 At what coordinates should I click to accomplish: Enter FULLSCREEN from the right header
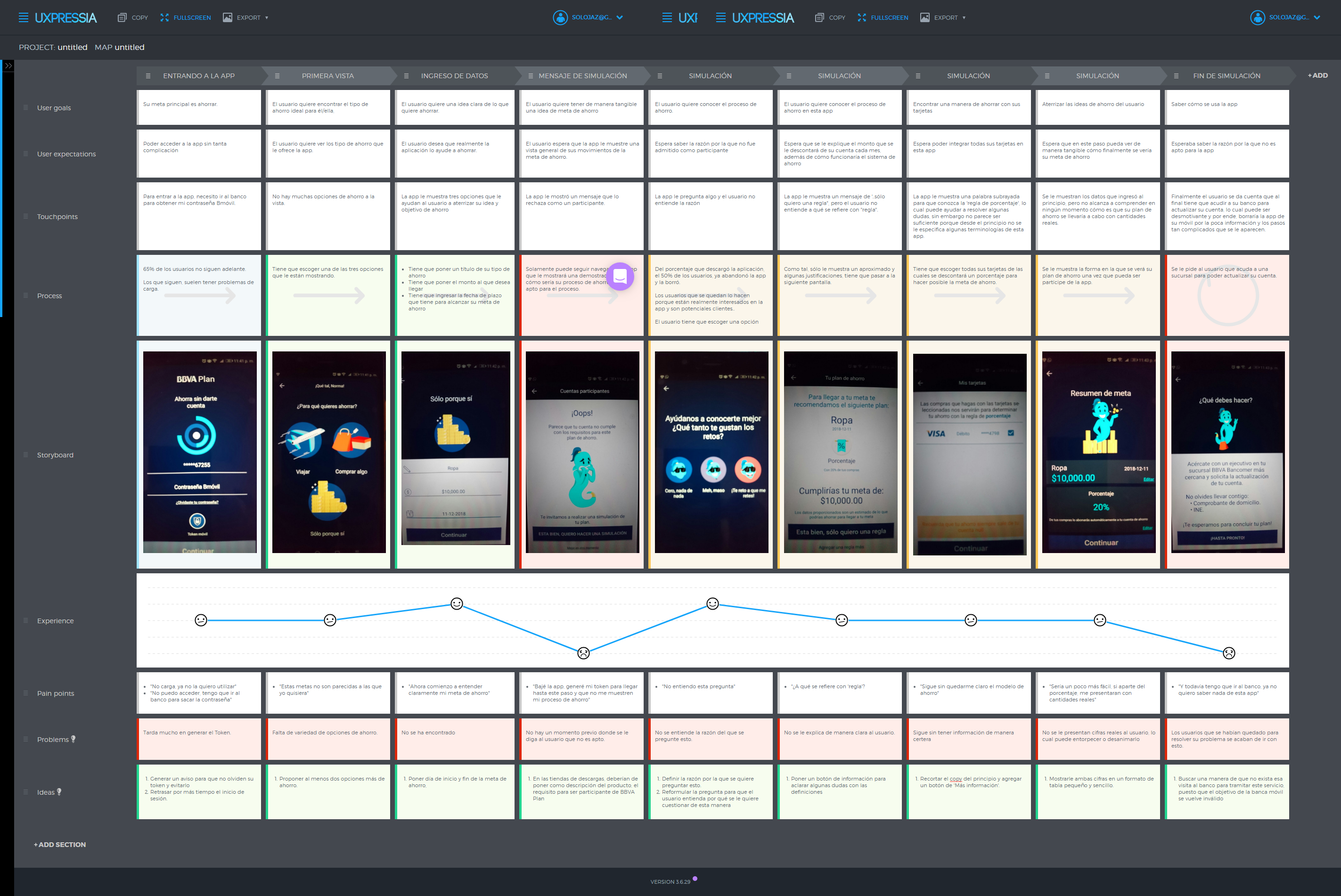pyautogui.click(x=883, y=18)
